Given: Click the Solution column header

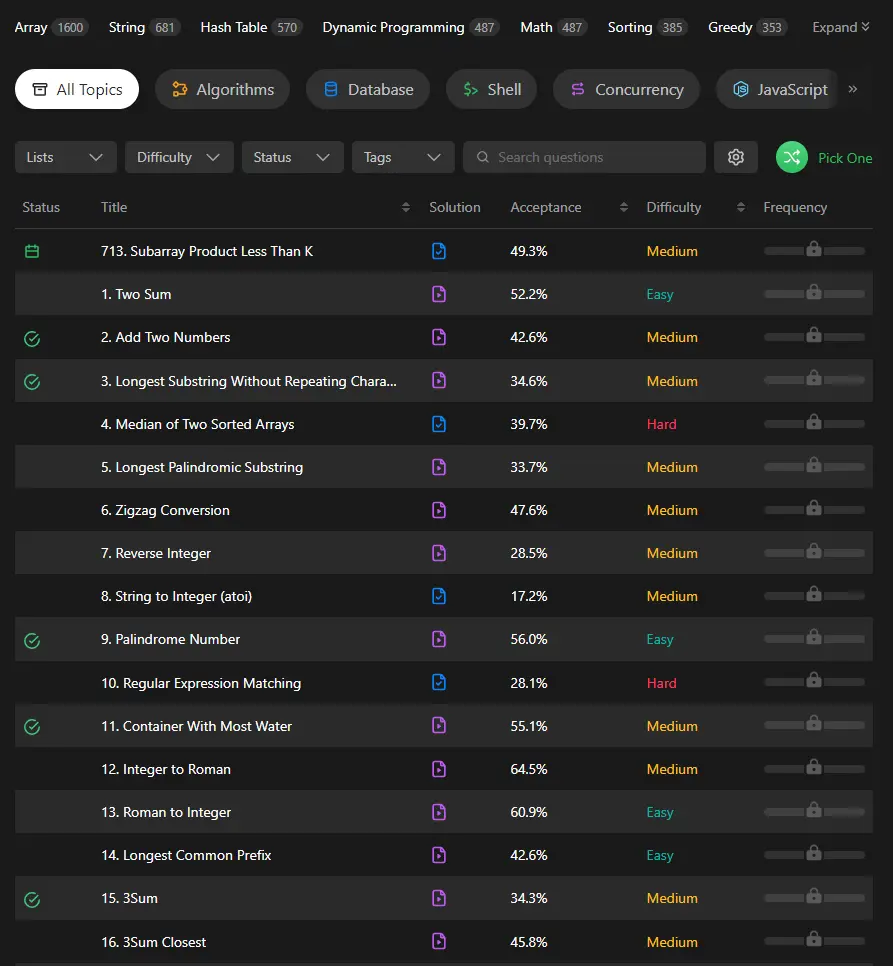Looking at the screenshot, I should pos(455,207).
